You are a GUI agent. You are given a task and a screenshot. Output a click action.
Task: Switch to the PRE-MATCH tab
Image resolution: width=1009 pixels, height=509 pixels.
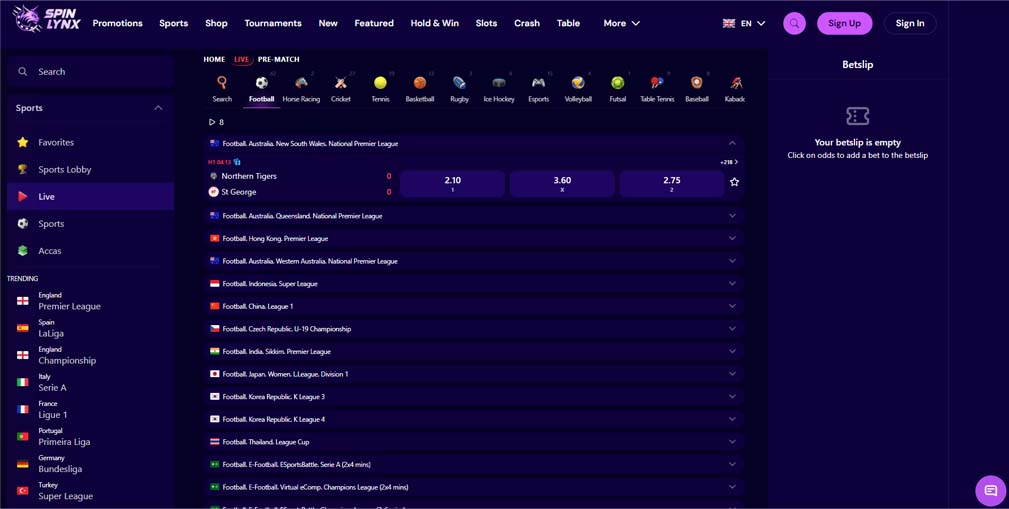(279, 59)
